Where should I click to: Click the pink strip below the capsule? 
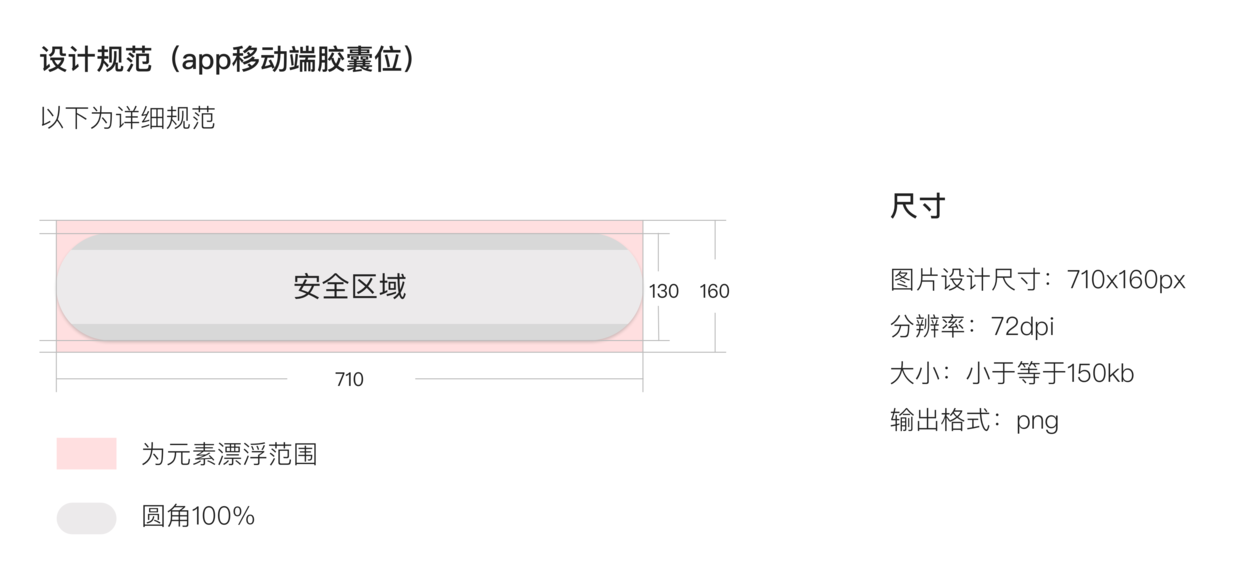350,346
